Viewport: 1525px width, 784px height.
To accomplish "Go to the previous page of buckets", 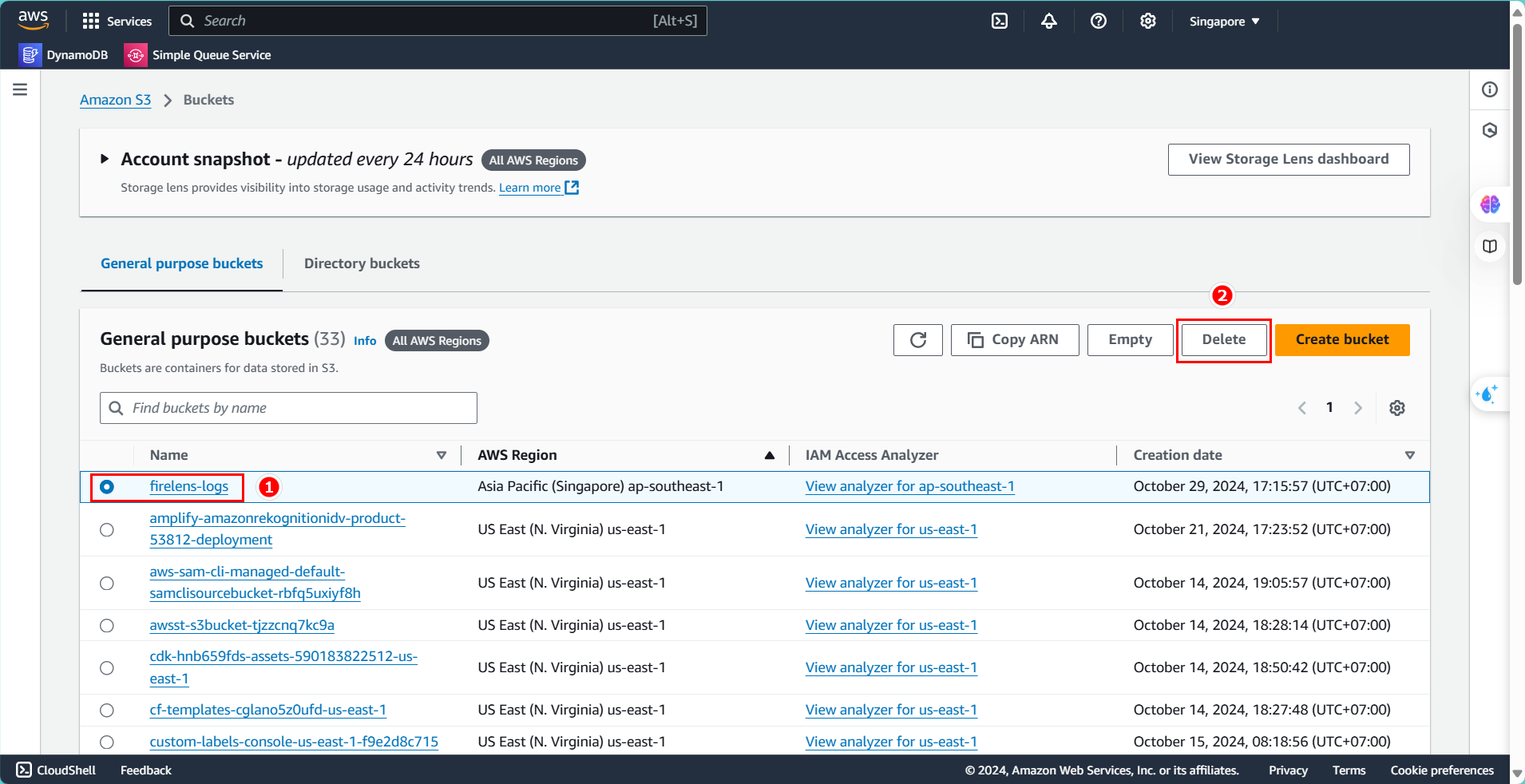I will pyautogui.click(x=1302, y=408).
